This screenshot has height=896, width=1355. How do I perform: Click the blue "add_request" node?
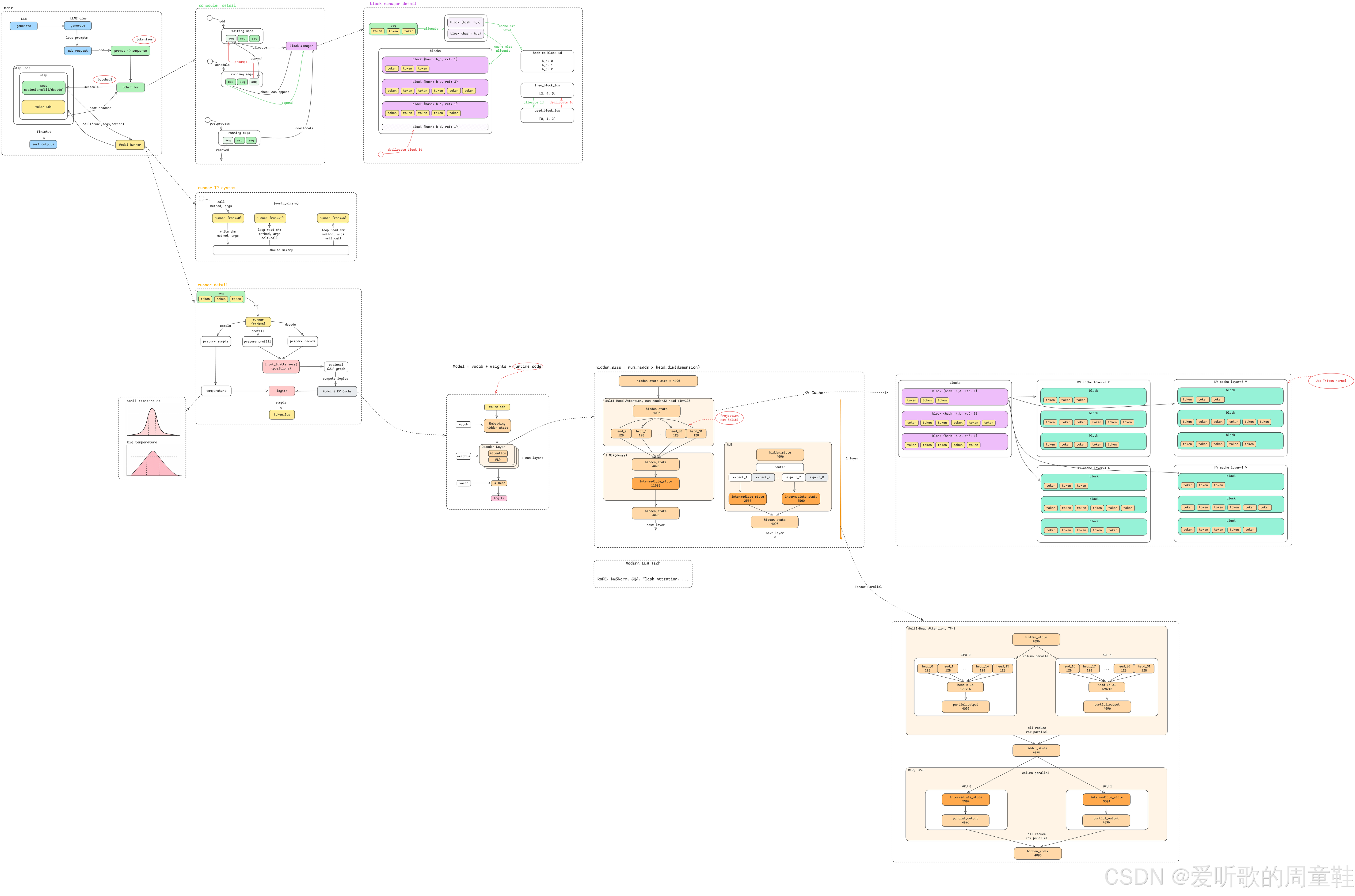[78, 51]
